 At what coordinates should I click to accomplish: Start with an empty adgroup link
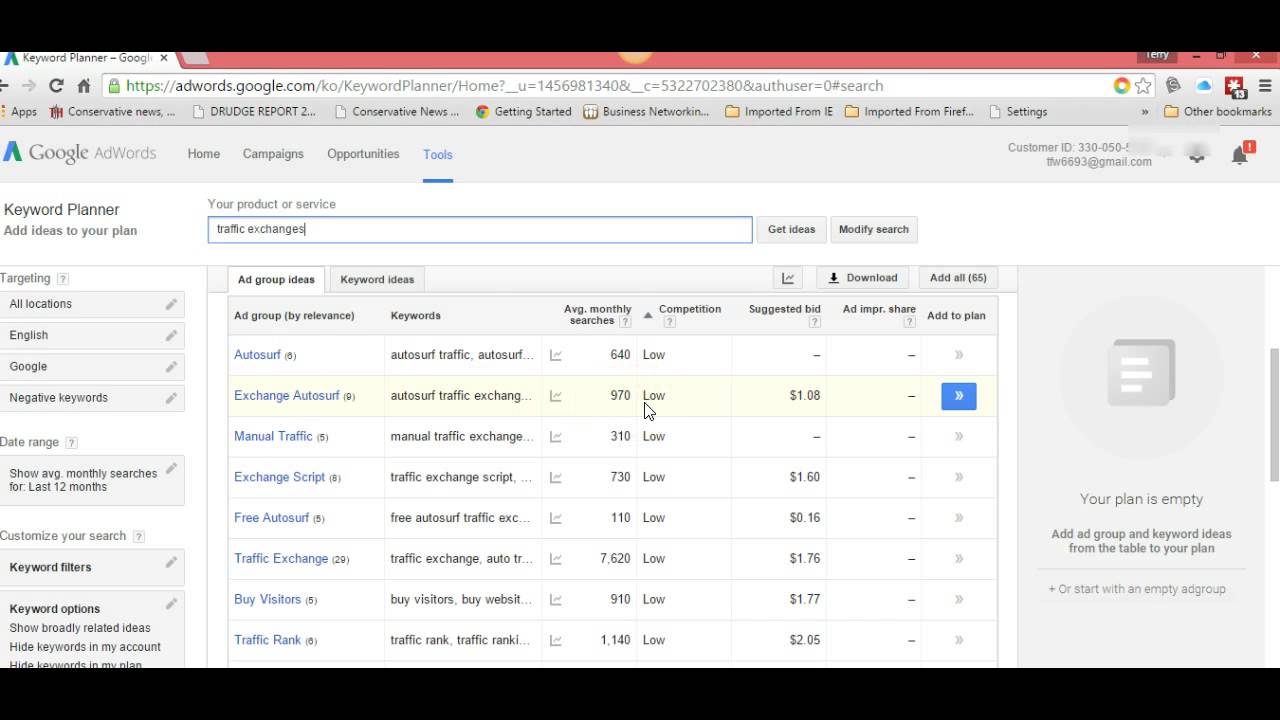[1137, 589]
